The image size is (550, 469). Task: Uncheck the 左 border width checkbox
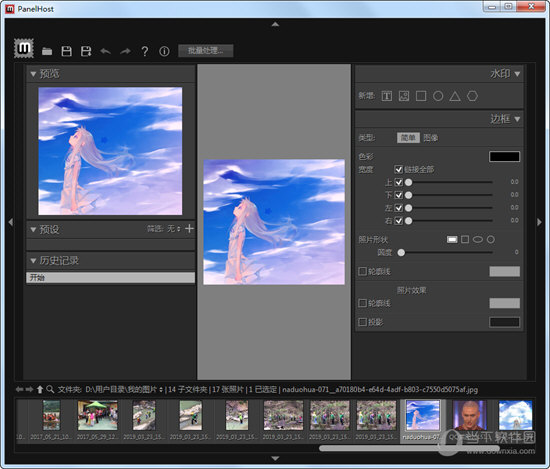point(398,208)
